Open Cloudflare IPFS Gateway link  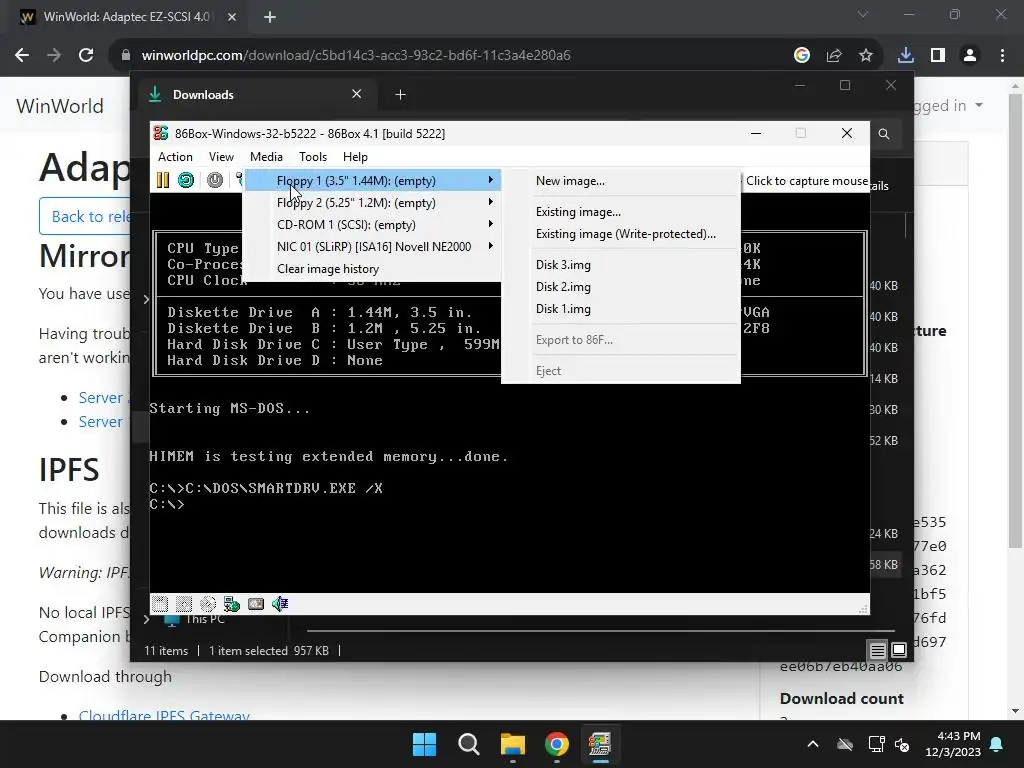click(x=164, y=716)
